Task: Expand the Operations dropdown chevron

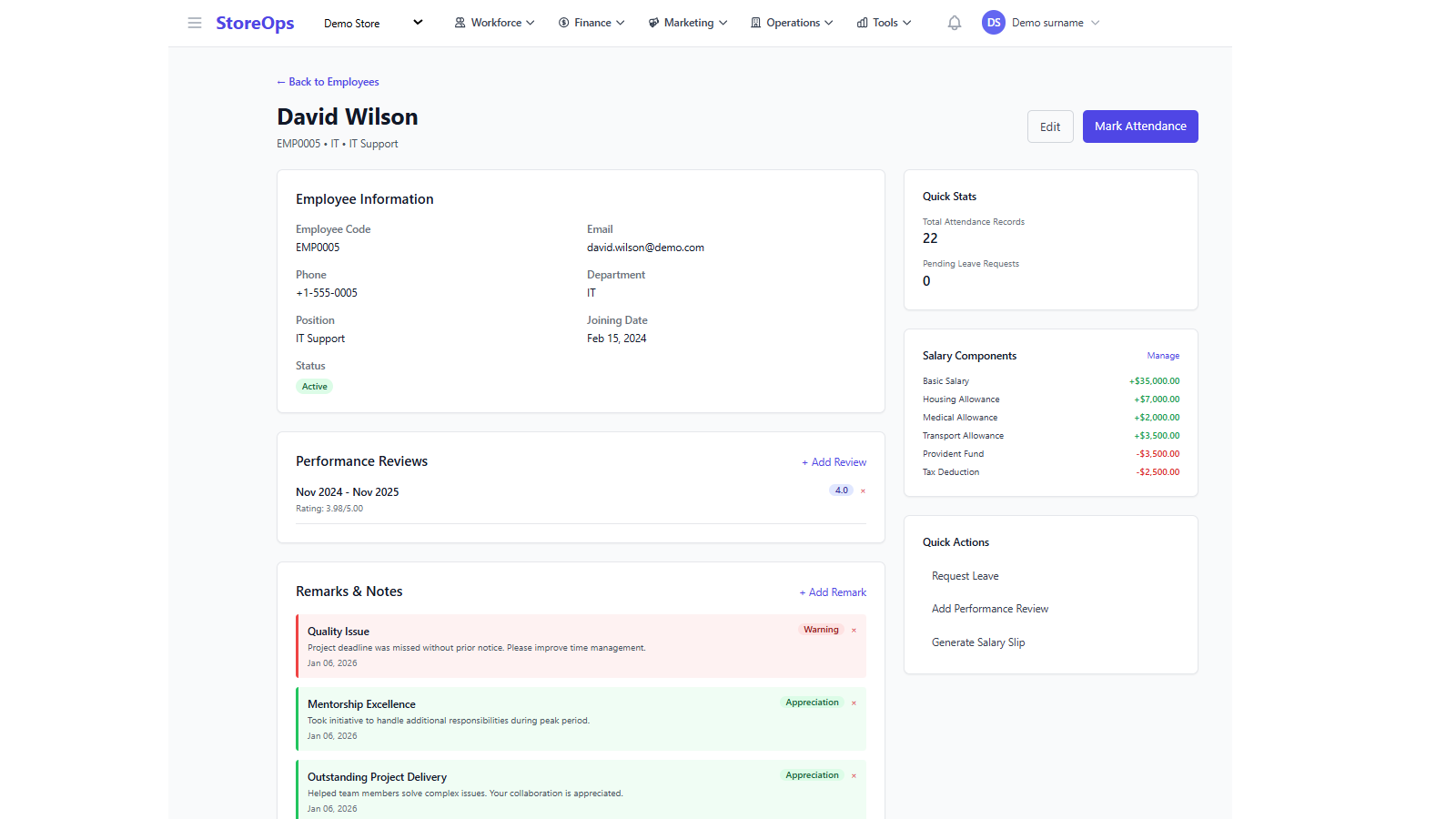Action: (x=830, y=22)
